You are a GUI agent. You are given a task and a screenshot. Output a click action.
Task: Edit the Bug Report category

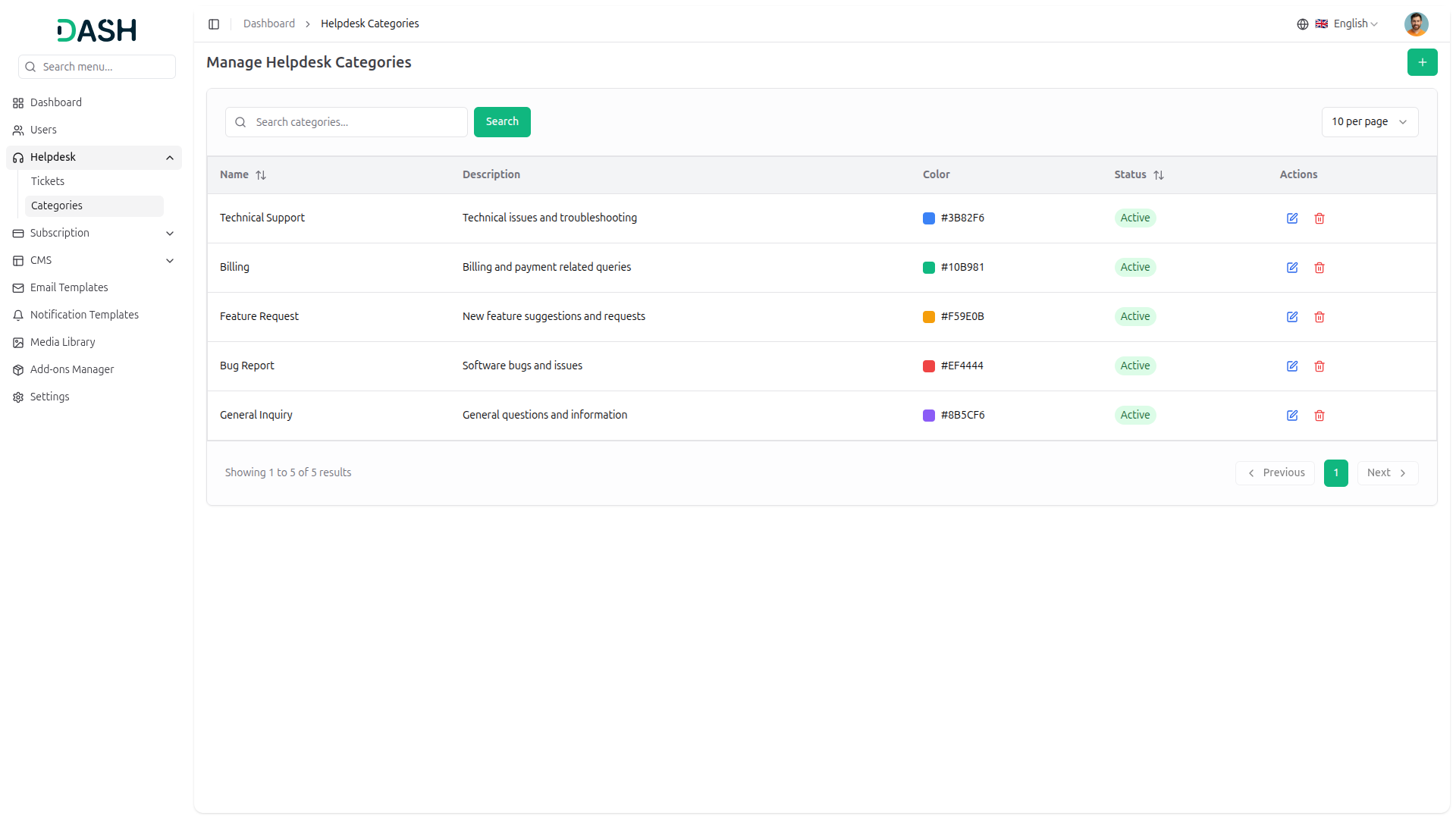pyautogui.click(x=1292, y=366)
